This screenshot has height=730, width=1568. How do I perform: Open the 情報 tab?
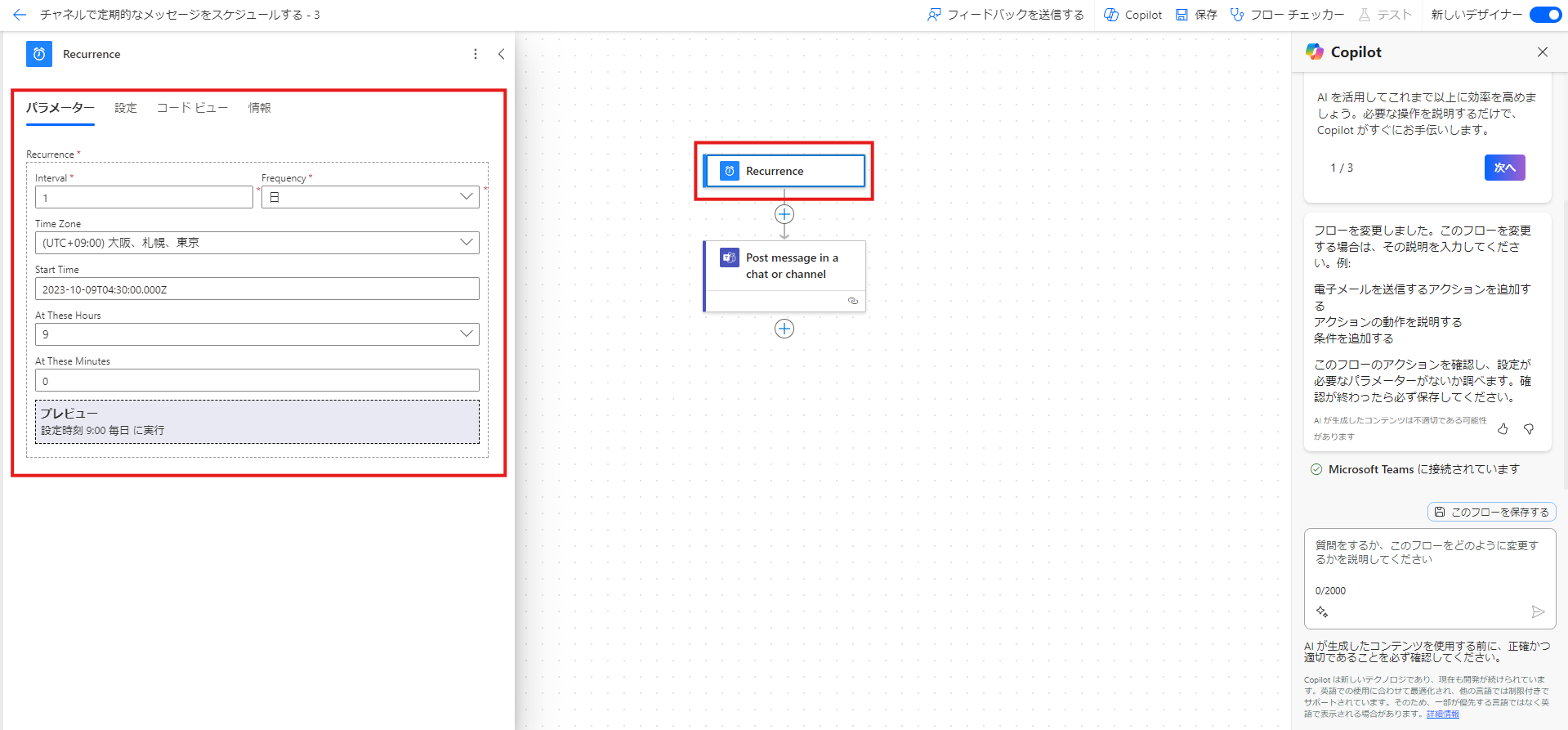click(260, 108)
